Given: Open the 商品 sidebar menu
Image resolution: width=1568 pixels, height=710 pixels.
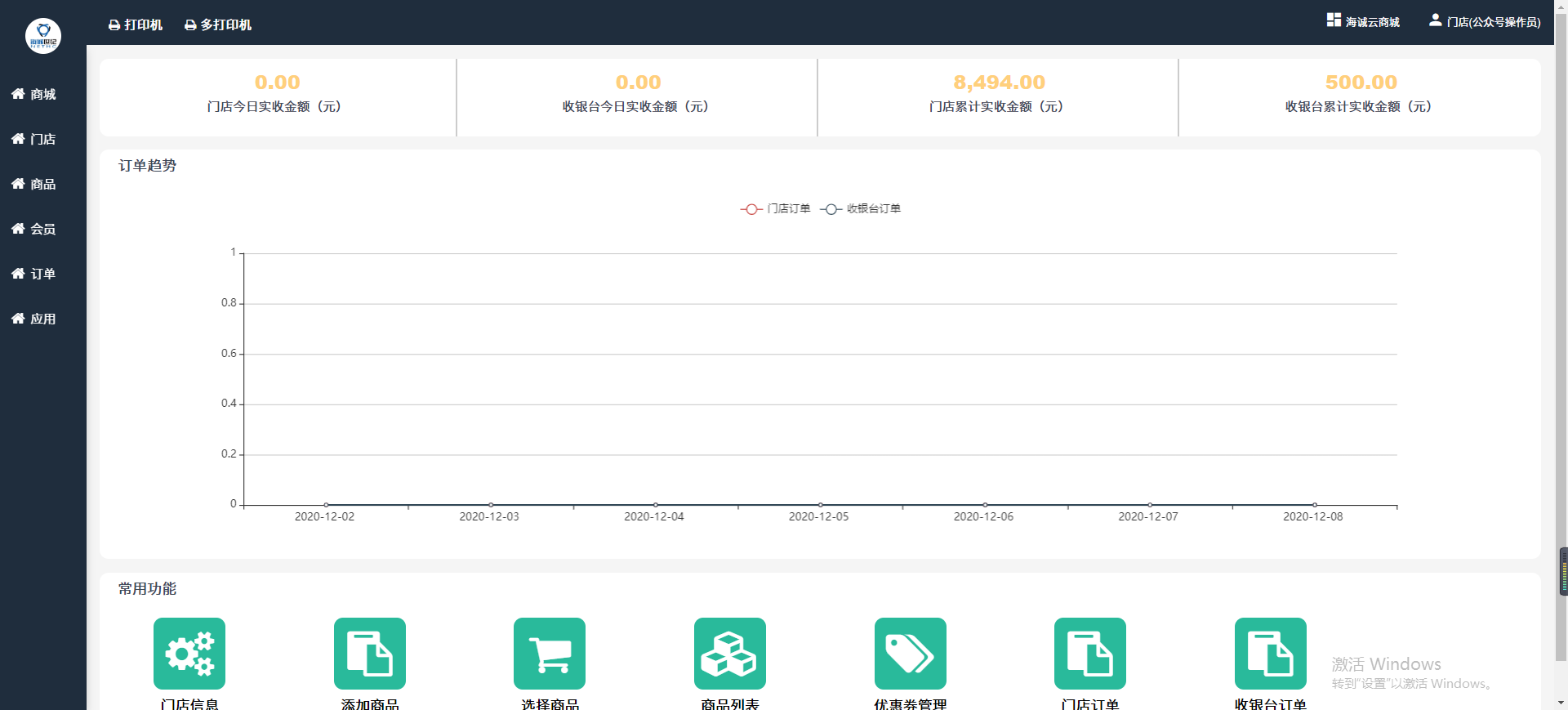Looking at the screenshot, I should pyautogui.click(x=34, y=184).
